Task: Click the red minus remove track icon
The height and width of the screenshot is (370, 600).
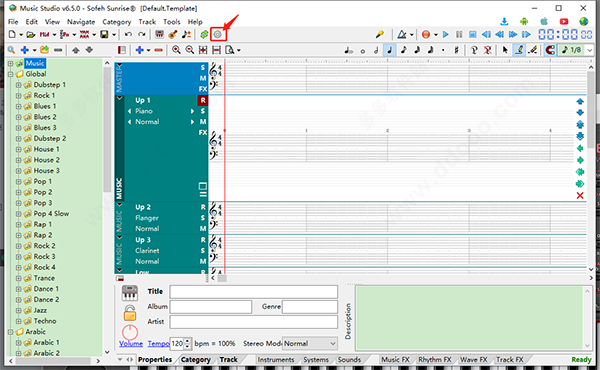Action: pos(158,50)
